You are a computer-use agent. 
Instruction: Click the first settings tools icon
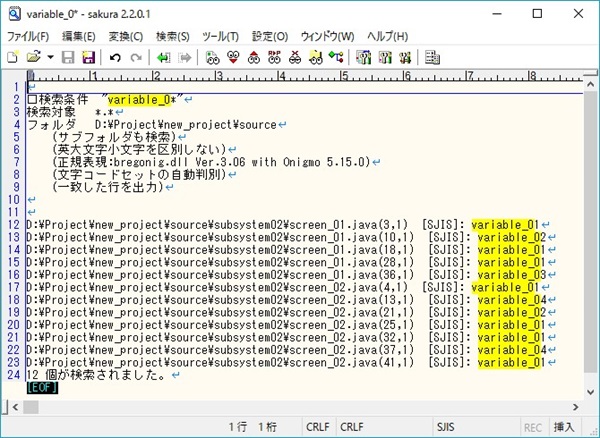tap(364, 58)
